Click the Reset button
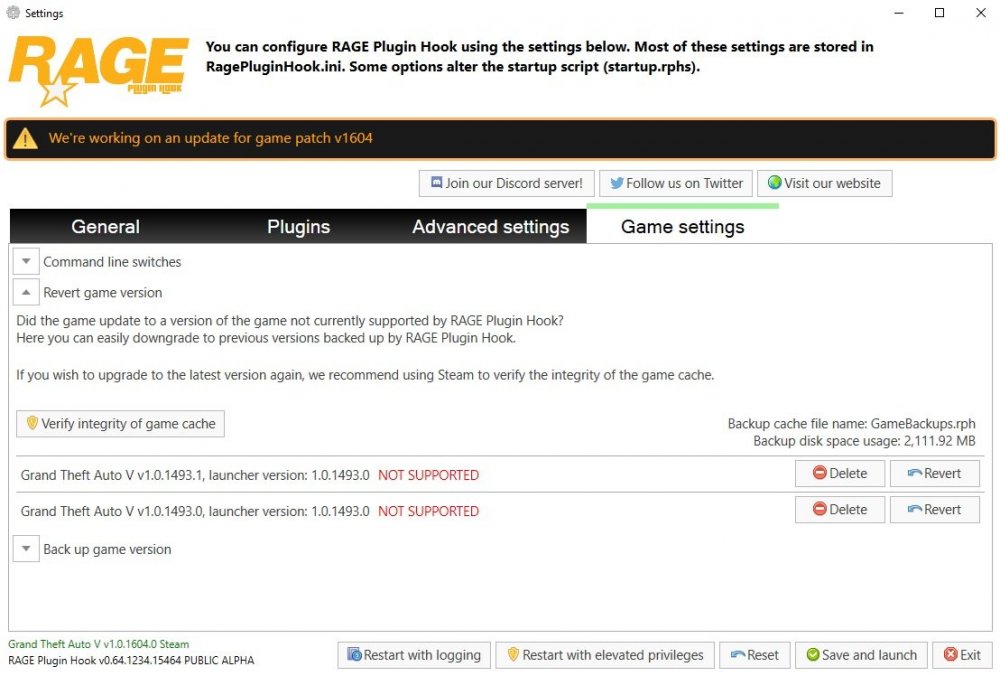Viewport: 1000px width, 676px height. [x=755, y=655]
